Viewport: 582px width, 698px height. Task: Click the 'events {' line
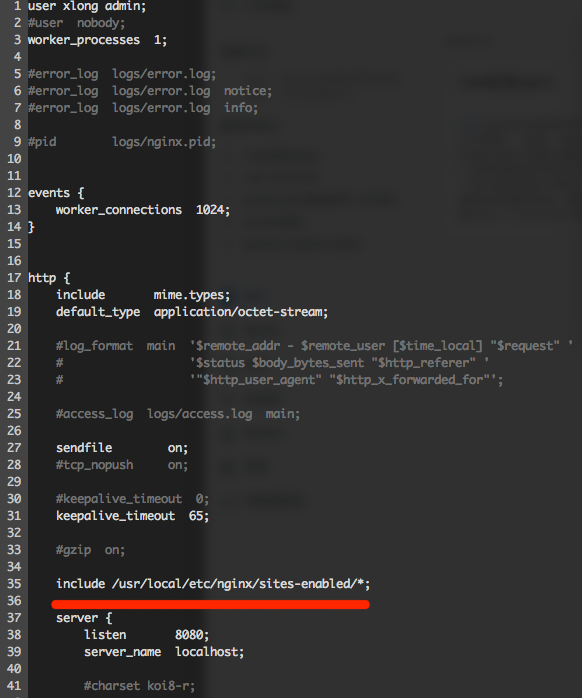click(56, 193)
